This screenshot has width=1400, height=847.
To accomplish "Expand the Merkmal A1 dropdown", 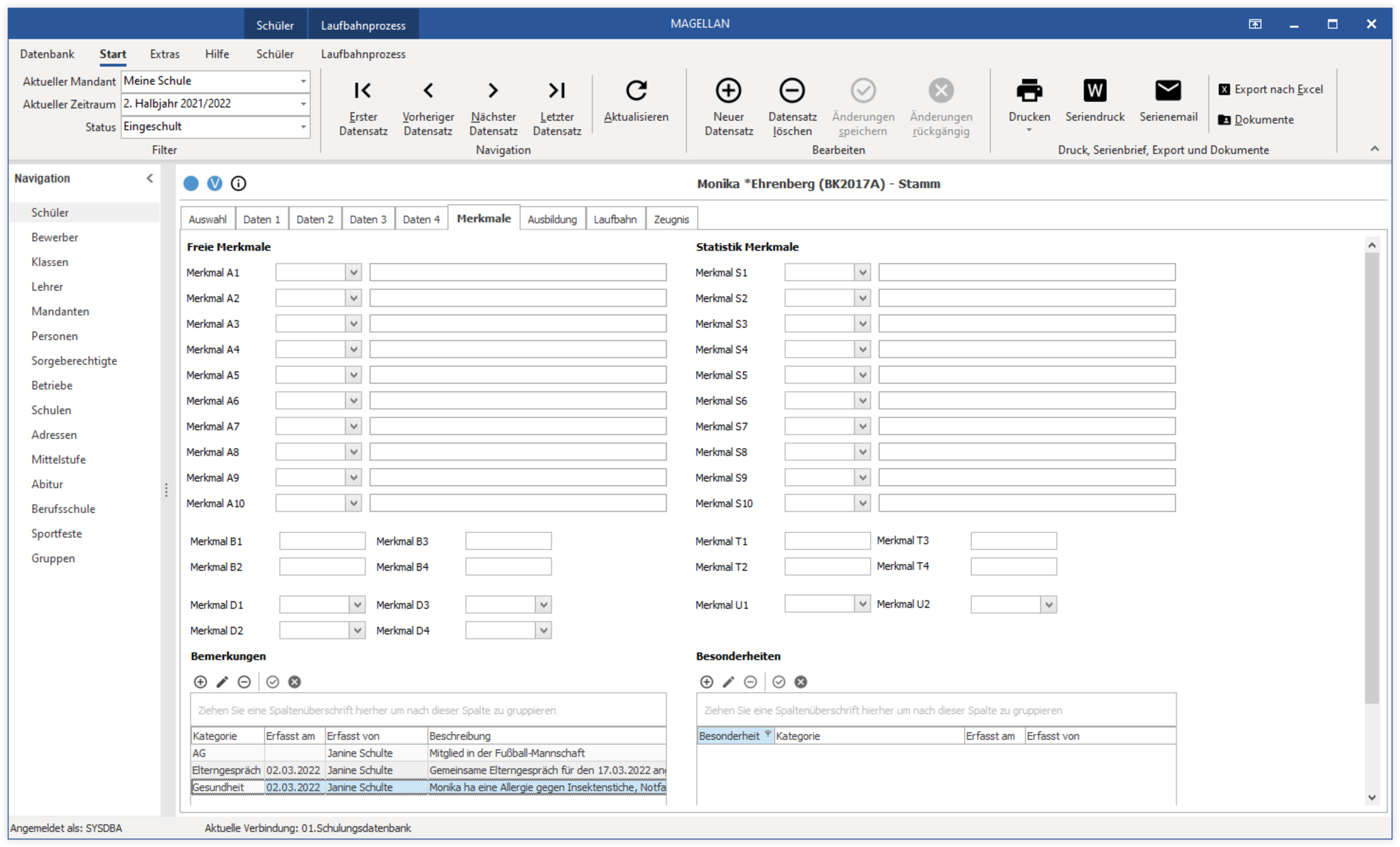I will pos(353,273).
